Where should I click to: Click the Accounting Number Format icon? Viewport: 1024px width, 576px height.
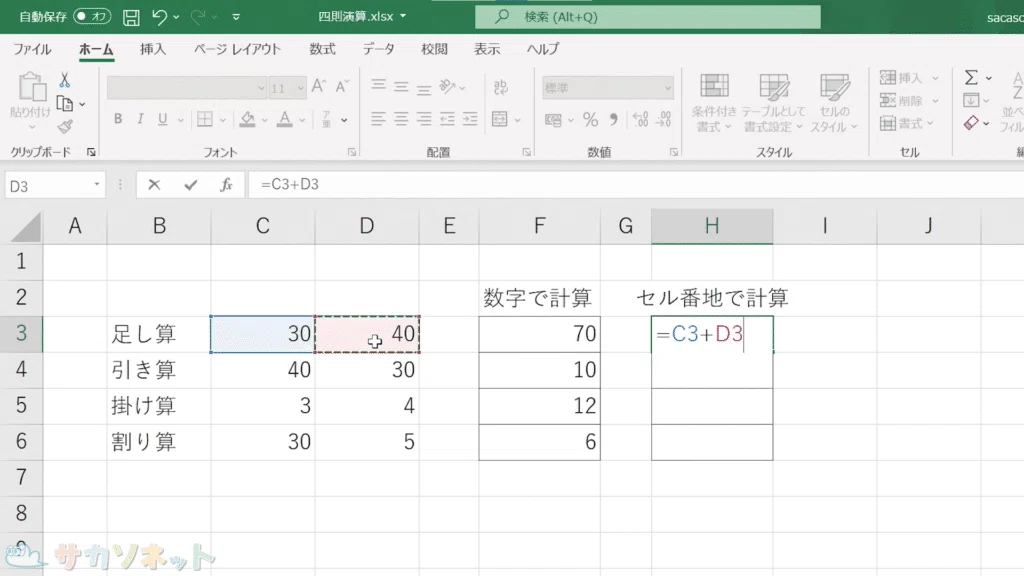(x=553, y=120)
